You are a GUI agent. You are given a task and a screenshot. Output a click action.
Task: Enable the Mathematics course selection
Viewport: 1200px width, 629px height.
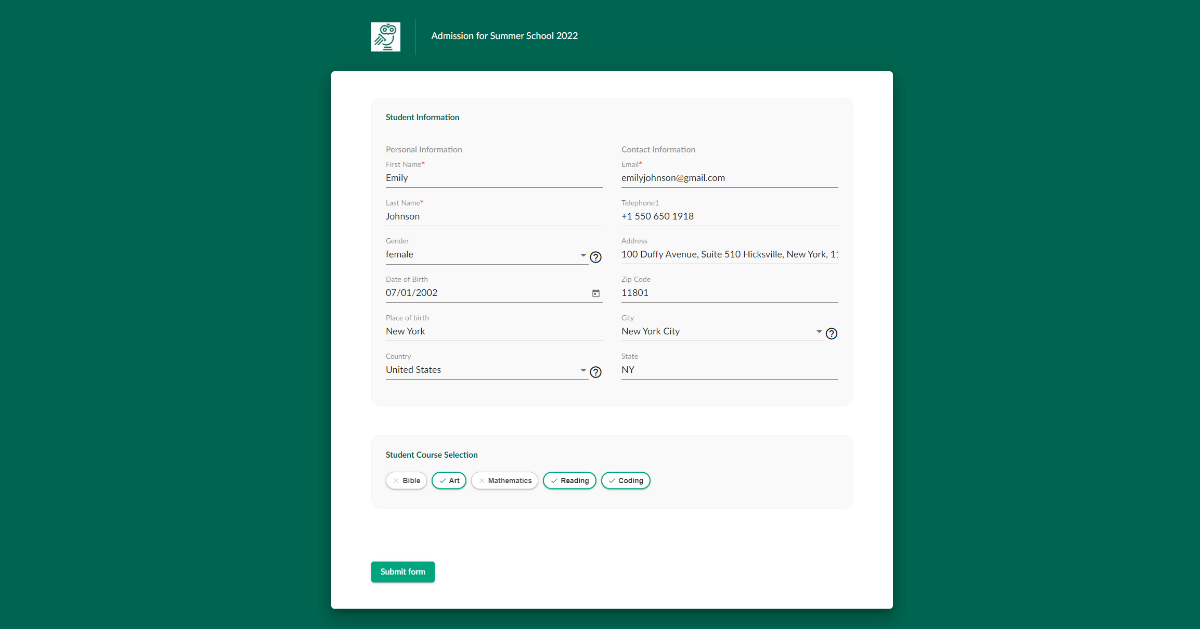(x=504, y=480)
